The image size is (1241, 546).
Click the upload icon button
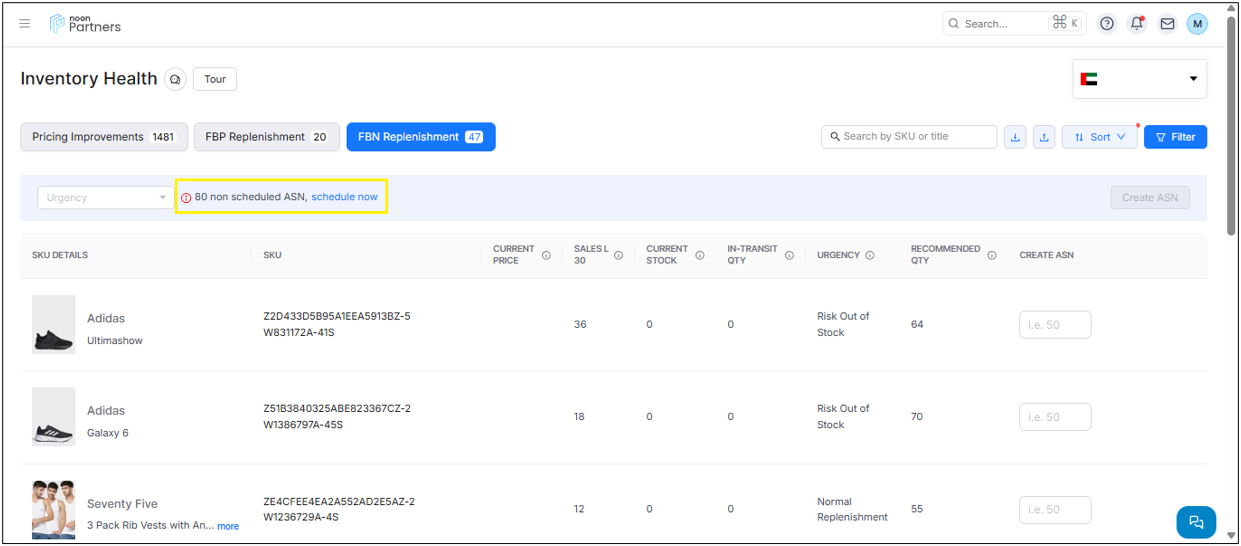[1044, 137]
